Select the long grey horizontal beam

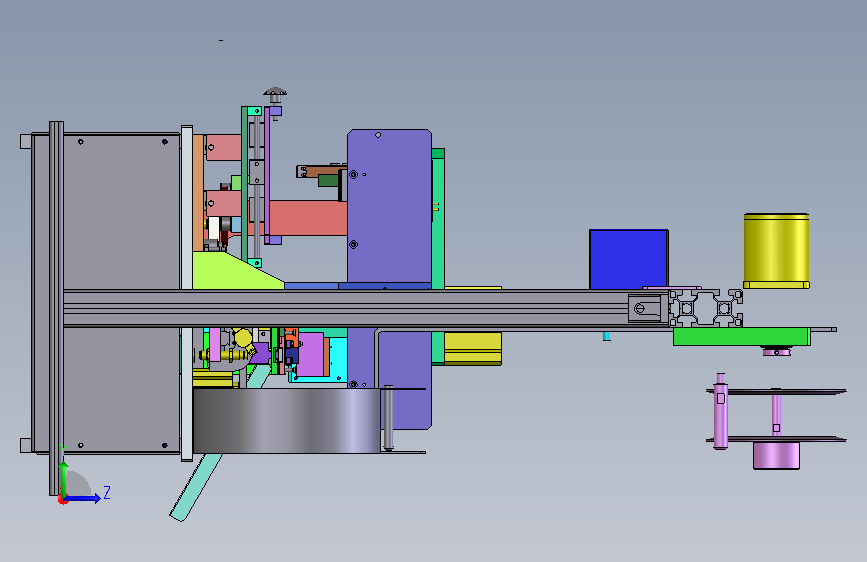point(346,308)
